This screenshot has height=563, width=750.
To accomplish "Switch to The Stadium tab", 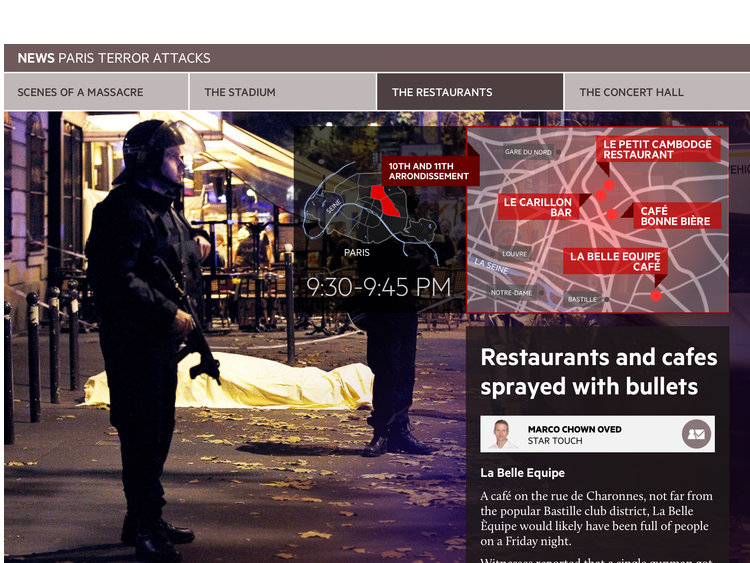I will 283,92.
